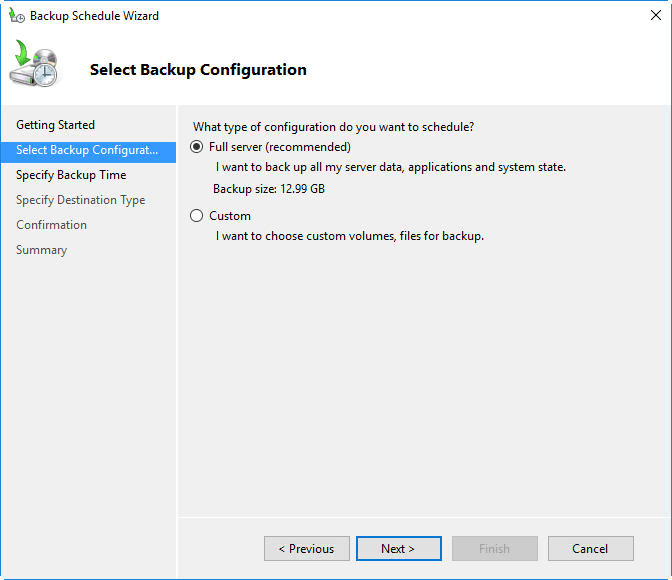
Task: Close the Backup Schedule Wizard window
Action: click(656, 16)
